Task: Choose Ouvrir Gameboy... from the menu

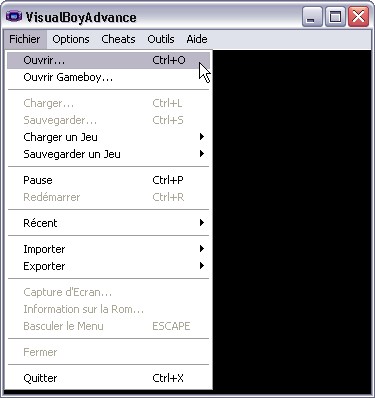Action: (109, 77)
